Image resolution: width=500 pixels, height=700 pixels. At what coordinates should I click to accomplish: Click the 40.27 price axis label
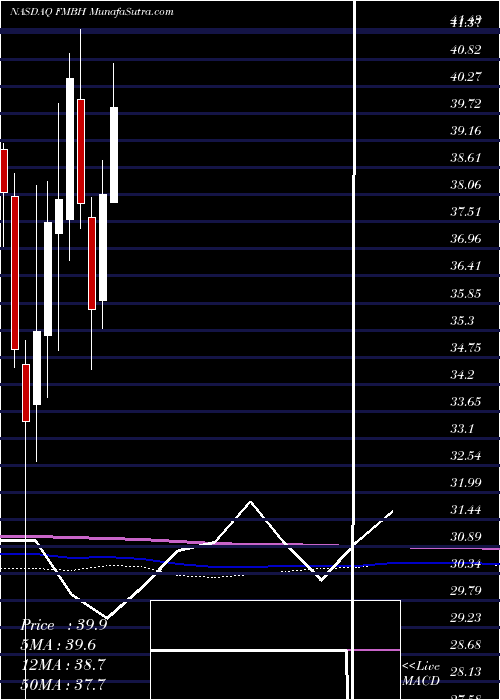[465, 77]
